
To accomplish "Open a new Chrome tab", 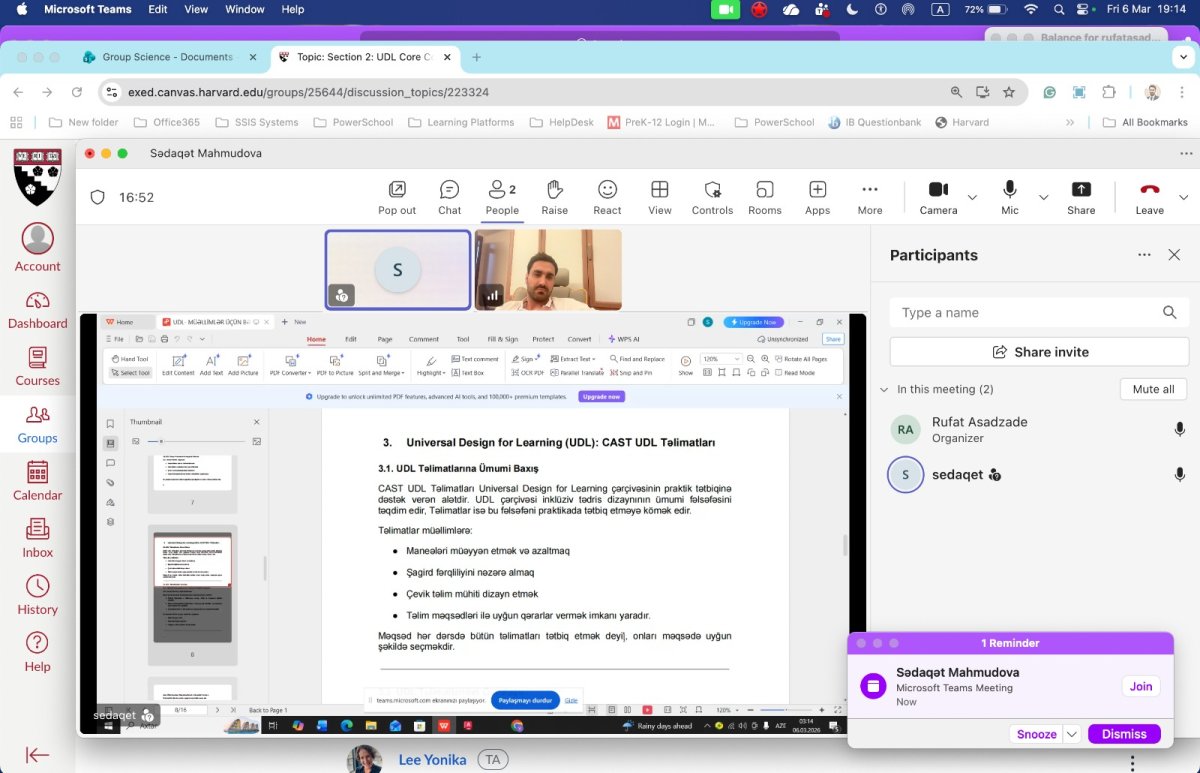I will coord(477,57).
